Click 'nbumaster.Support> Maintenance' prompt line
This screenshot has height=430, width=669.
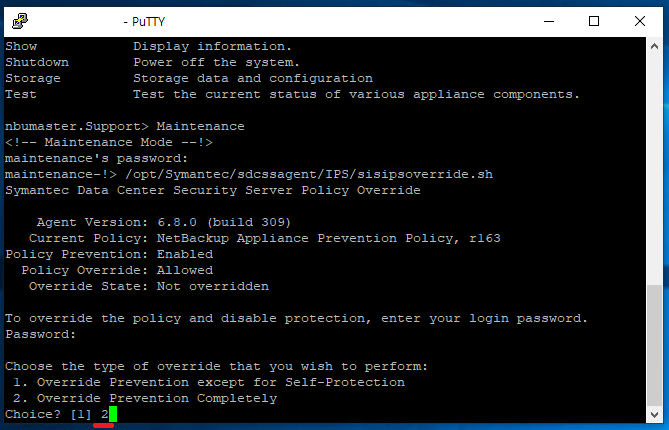pos(125,126)
